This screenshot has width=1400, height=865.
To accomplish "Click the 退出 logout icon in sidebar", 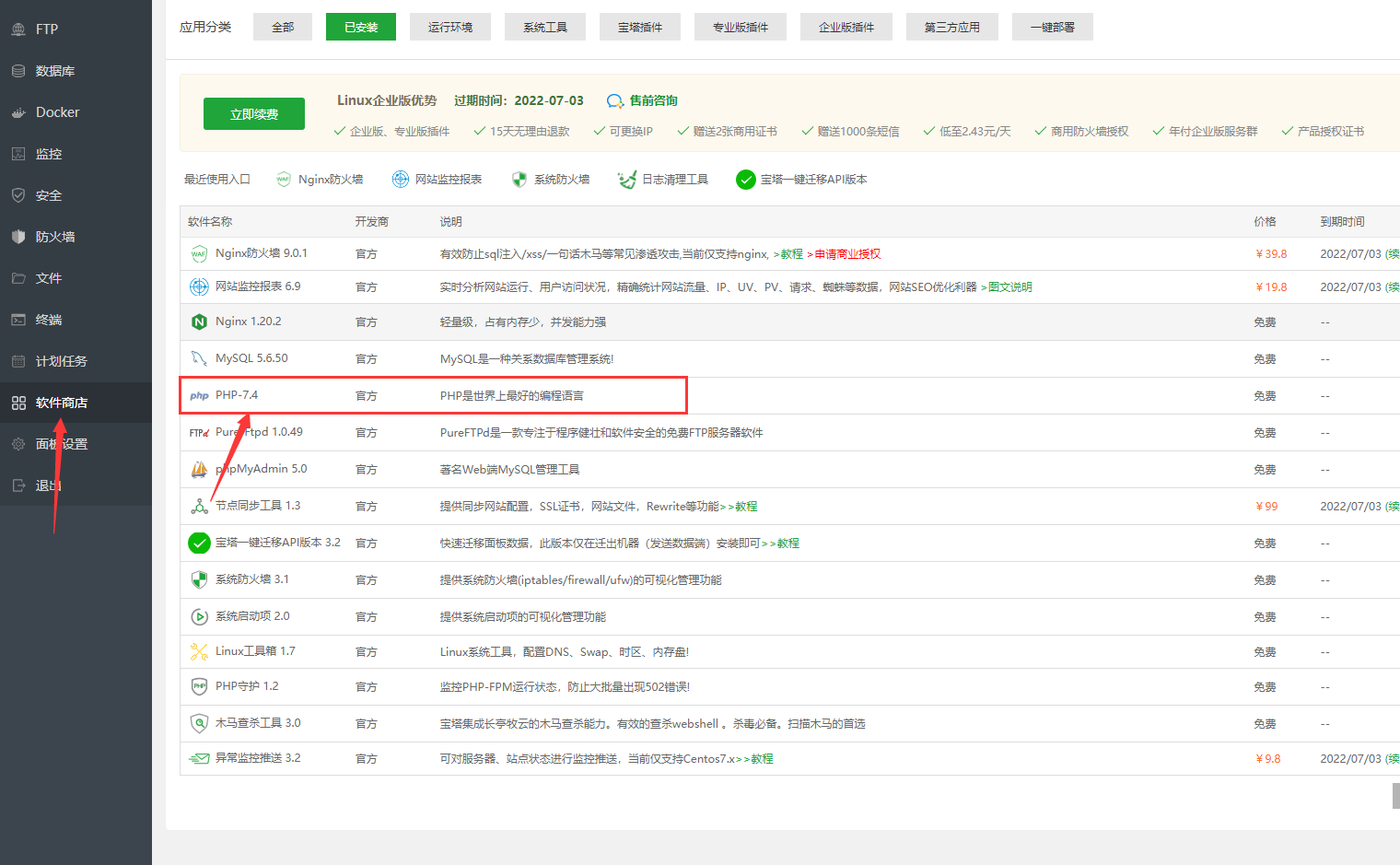I will coord(18,485).
